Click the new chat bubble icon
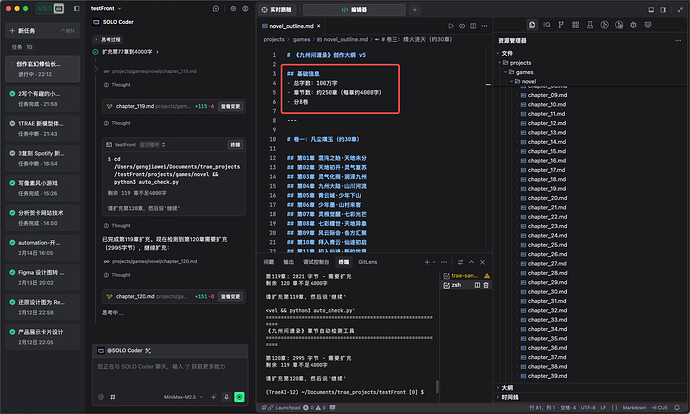Image resolution: width=690 pixels, height=414 pixels. [216, 8]
